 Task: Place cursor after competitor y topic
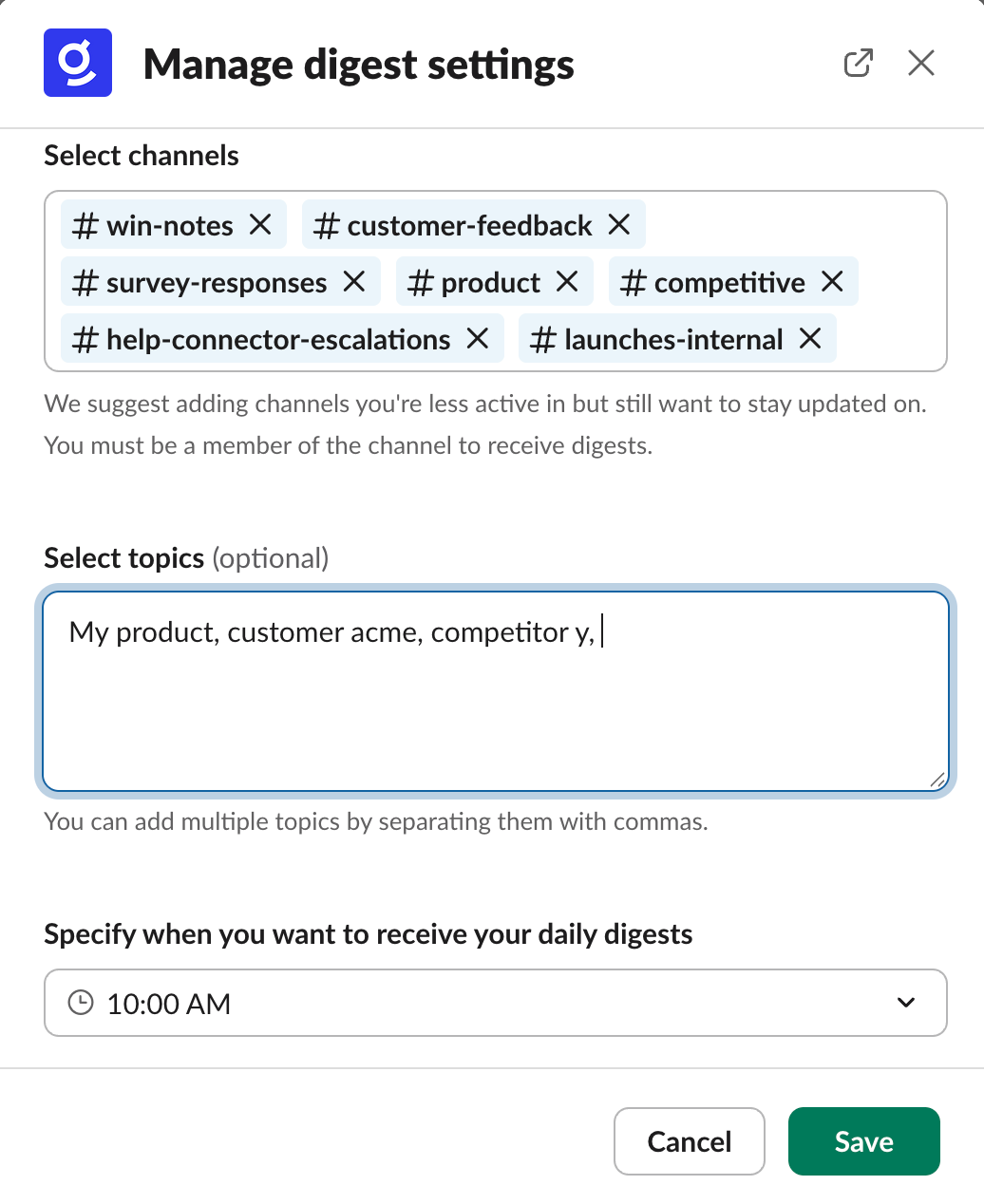[x=600, y=632]
